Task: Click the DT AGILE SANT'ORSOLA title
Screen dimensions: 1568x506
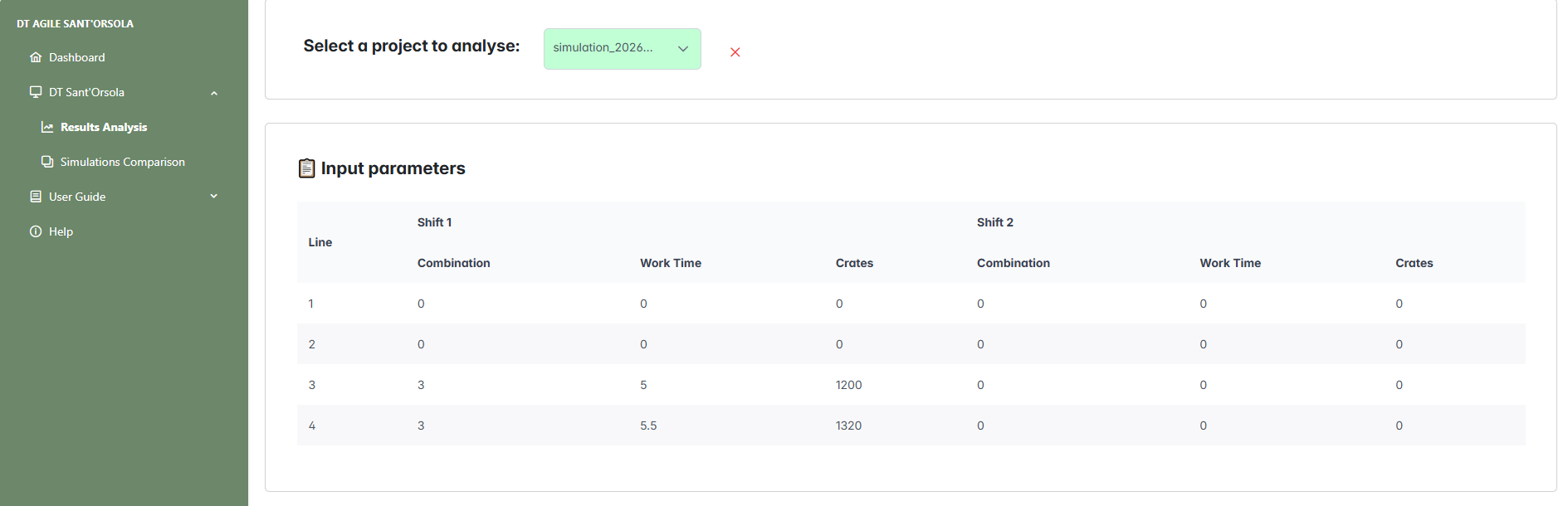Action: [75, 24]
